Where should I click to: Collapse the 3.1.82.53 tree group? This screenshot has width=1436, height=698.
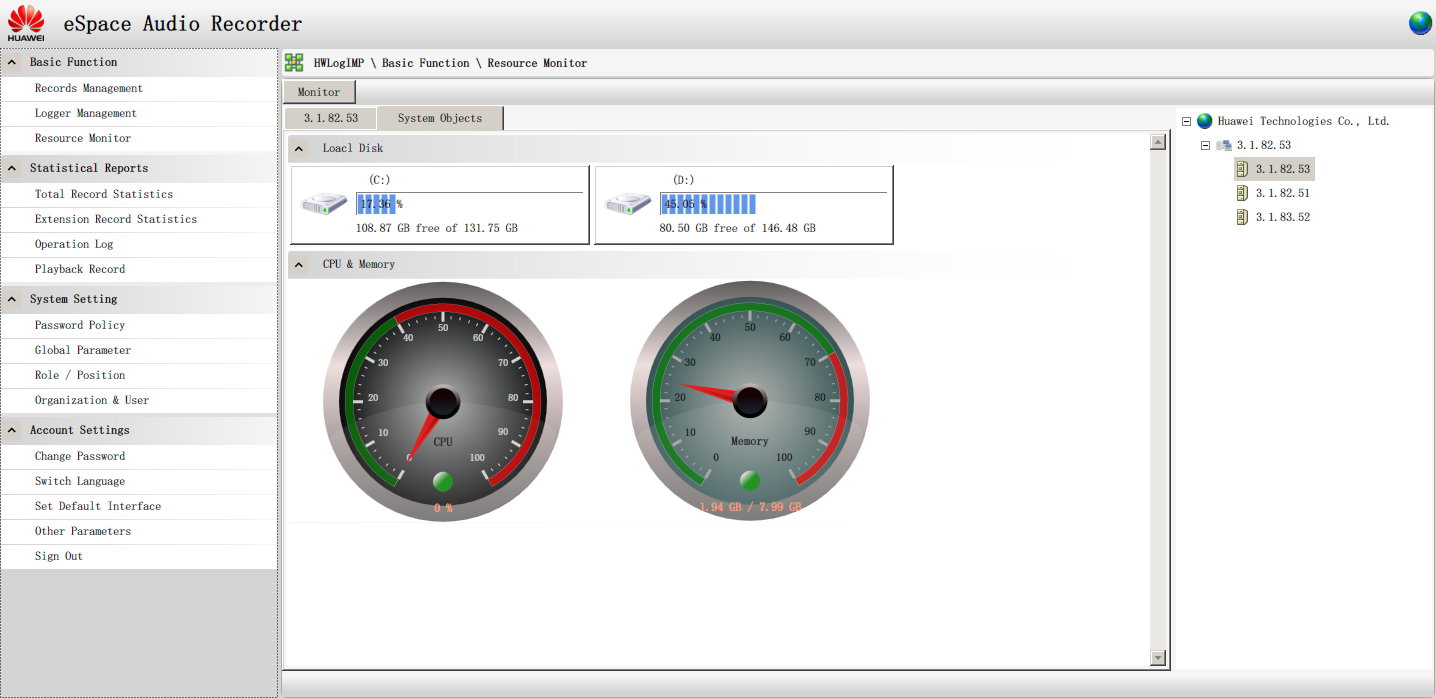(x=1205, y=145)
